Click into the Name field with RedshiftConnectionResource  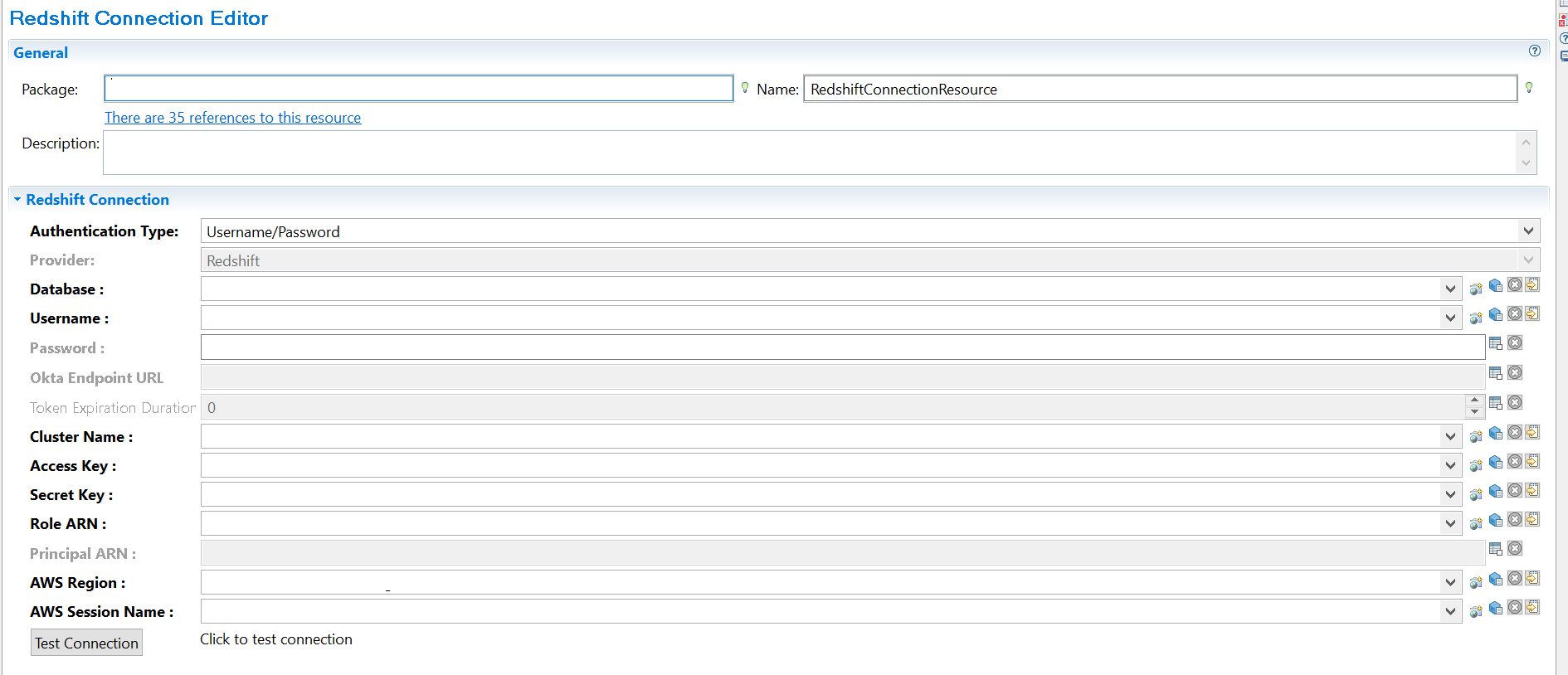point(1160,89)
